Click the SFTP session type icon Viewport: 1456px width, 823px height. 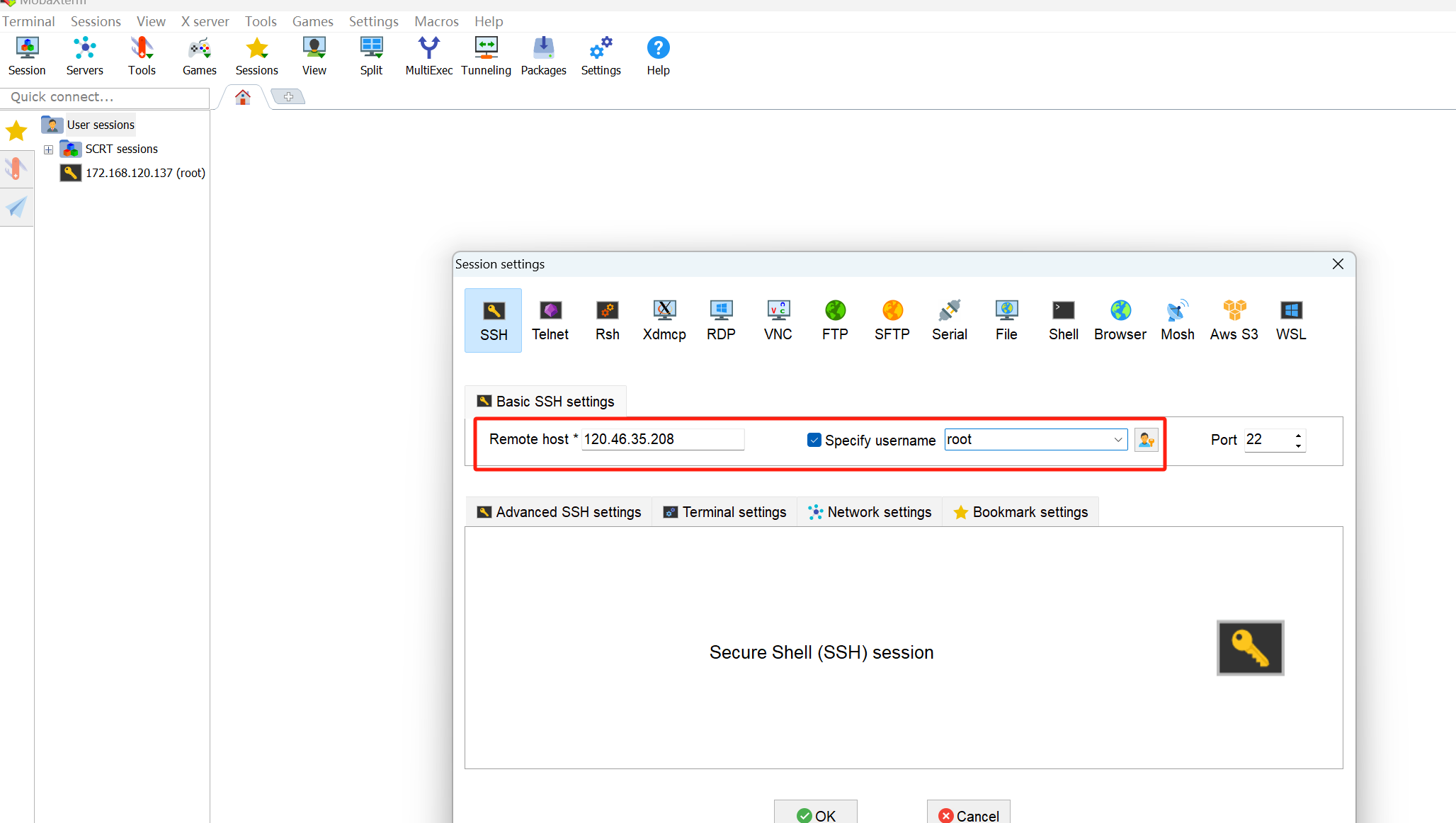(x=892, y=319)
